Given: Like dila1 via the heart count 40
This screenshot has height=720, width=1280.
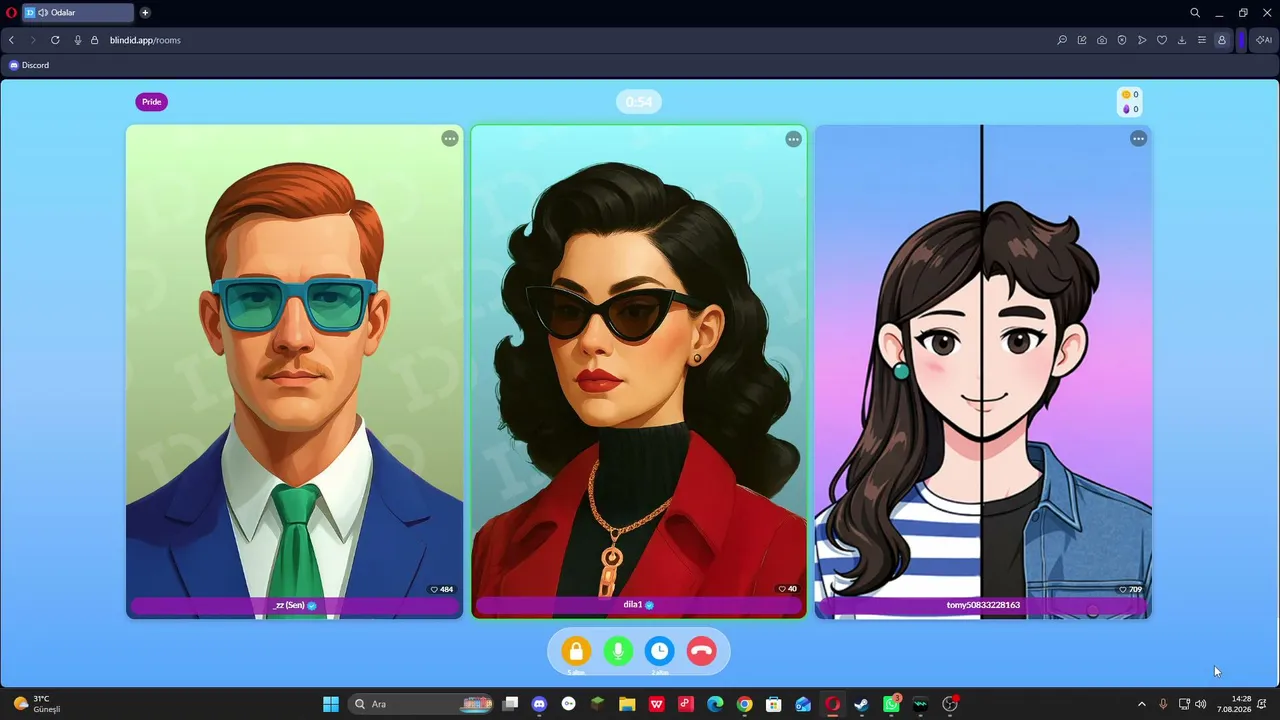Looking at the screenshot, I should tap(788, 589).
